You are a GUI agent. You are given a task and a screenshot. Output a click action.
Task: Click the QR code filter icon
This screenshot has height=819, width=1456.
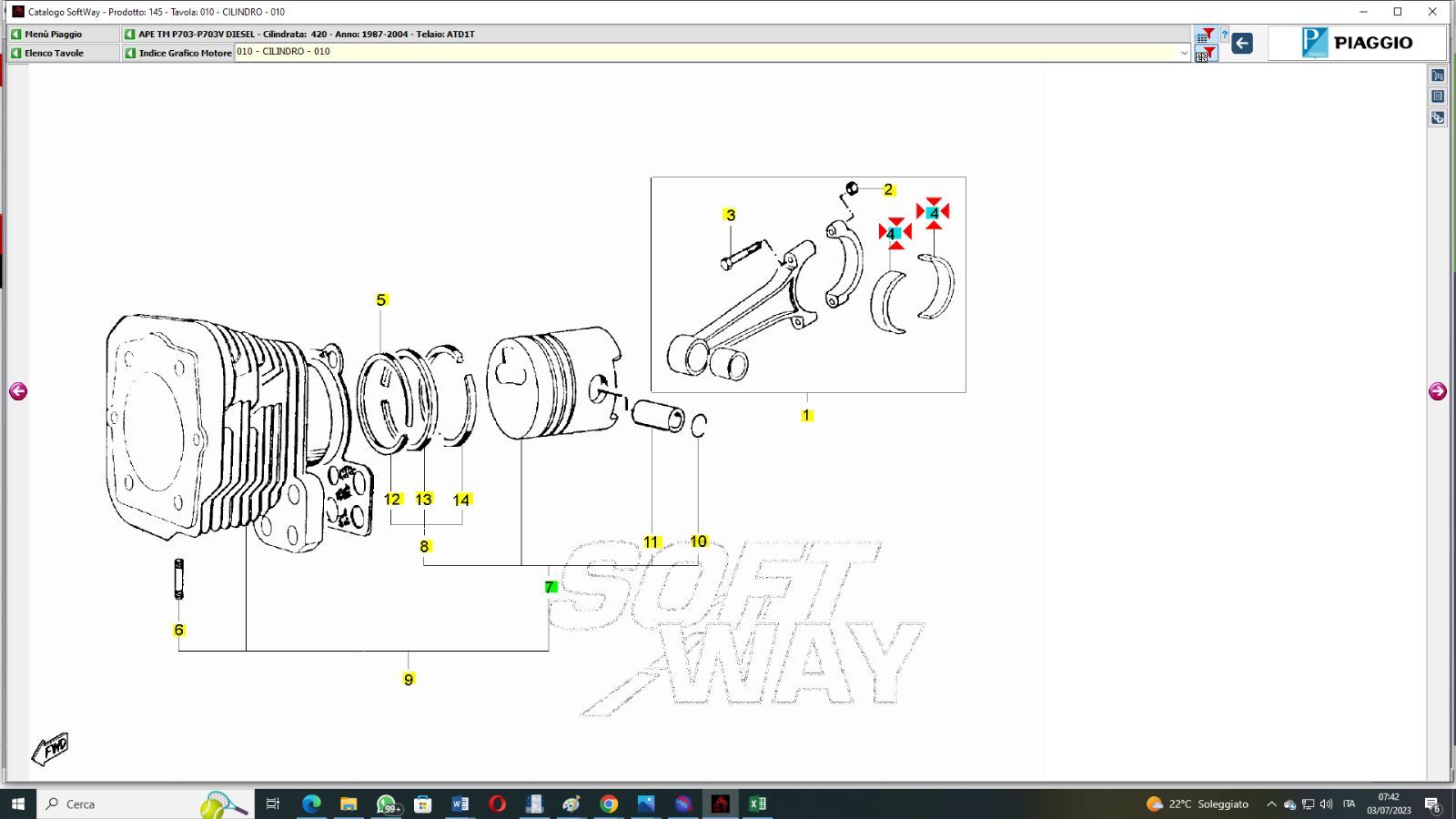click(x=1205, y=55)
